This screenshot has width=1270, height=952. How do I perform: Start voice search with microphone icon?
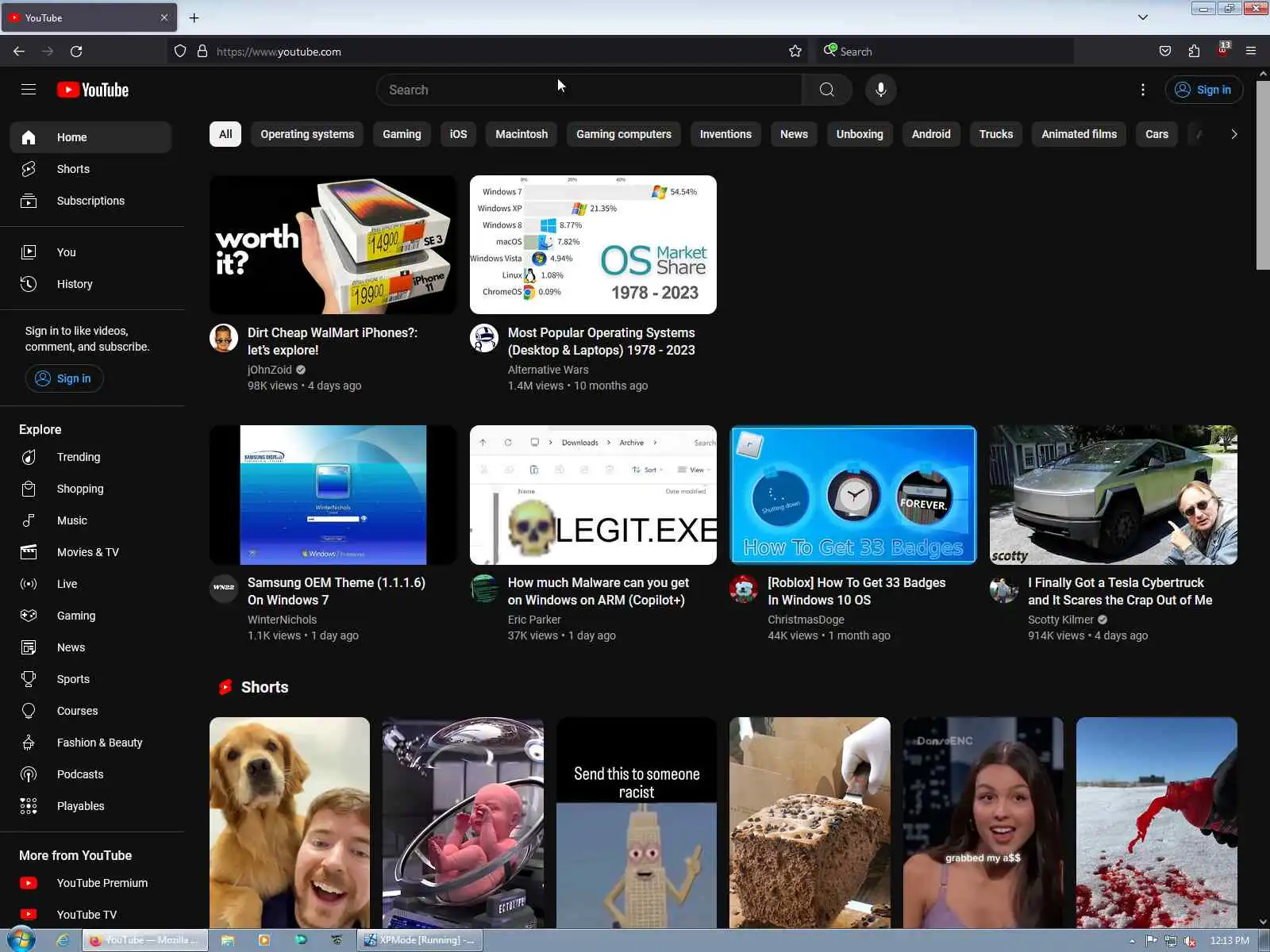880,90
